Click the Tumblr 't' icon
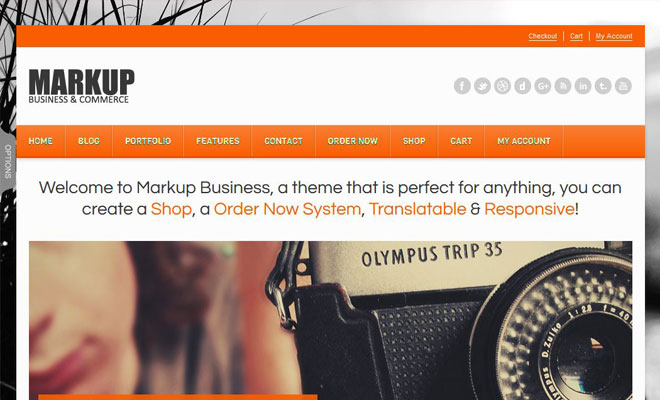660x400 pixels. tap(603, 86)
